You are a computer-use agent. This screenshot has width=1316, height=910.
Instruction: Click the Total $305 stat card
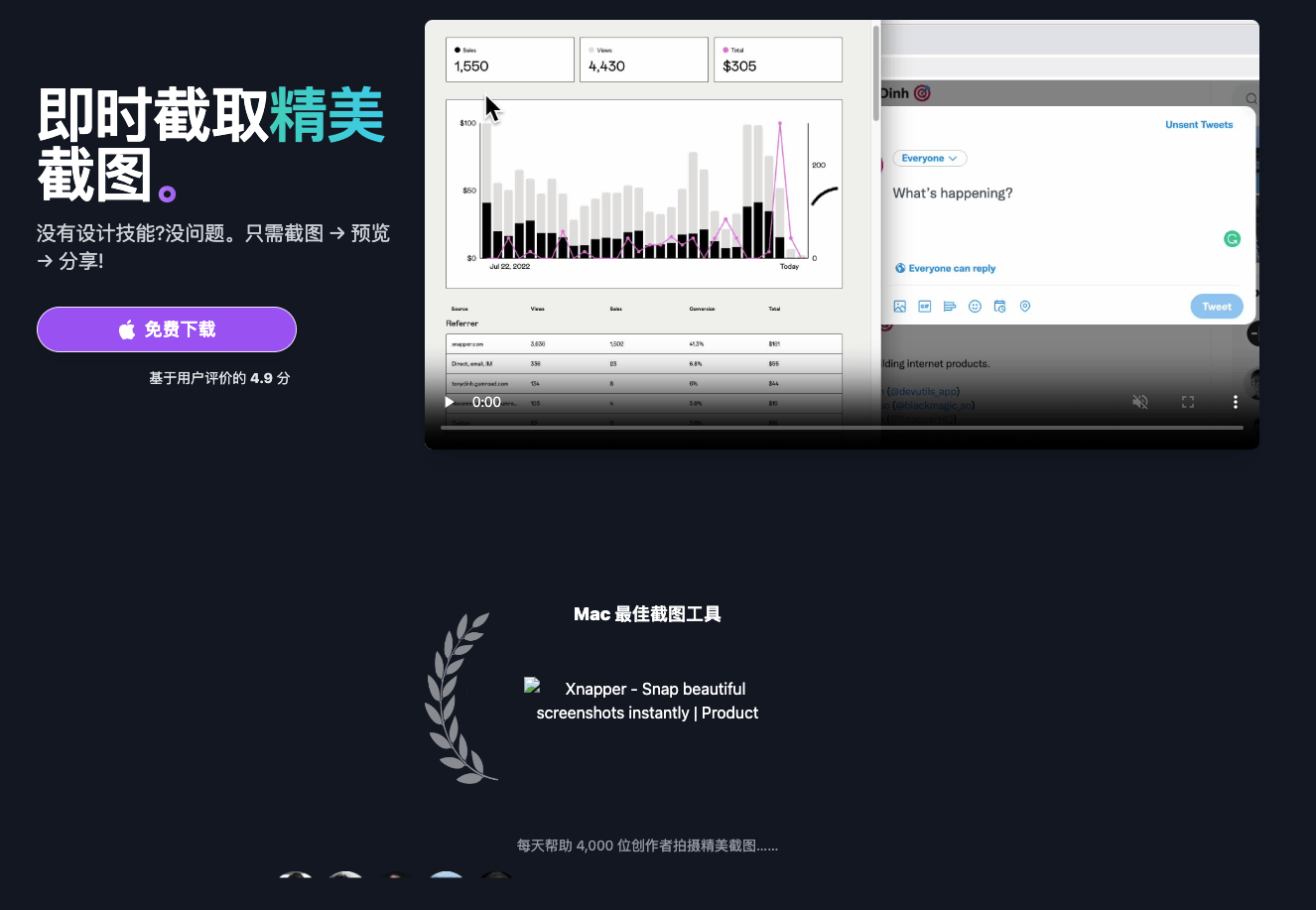[778, 60]
